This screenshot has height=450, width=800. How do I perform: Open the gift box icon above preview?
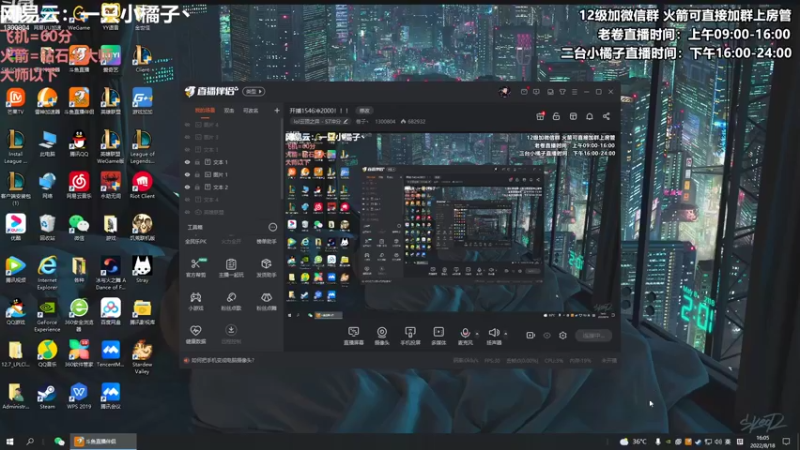pyautogui.click(x=540, y=116)
